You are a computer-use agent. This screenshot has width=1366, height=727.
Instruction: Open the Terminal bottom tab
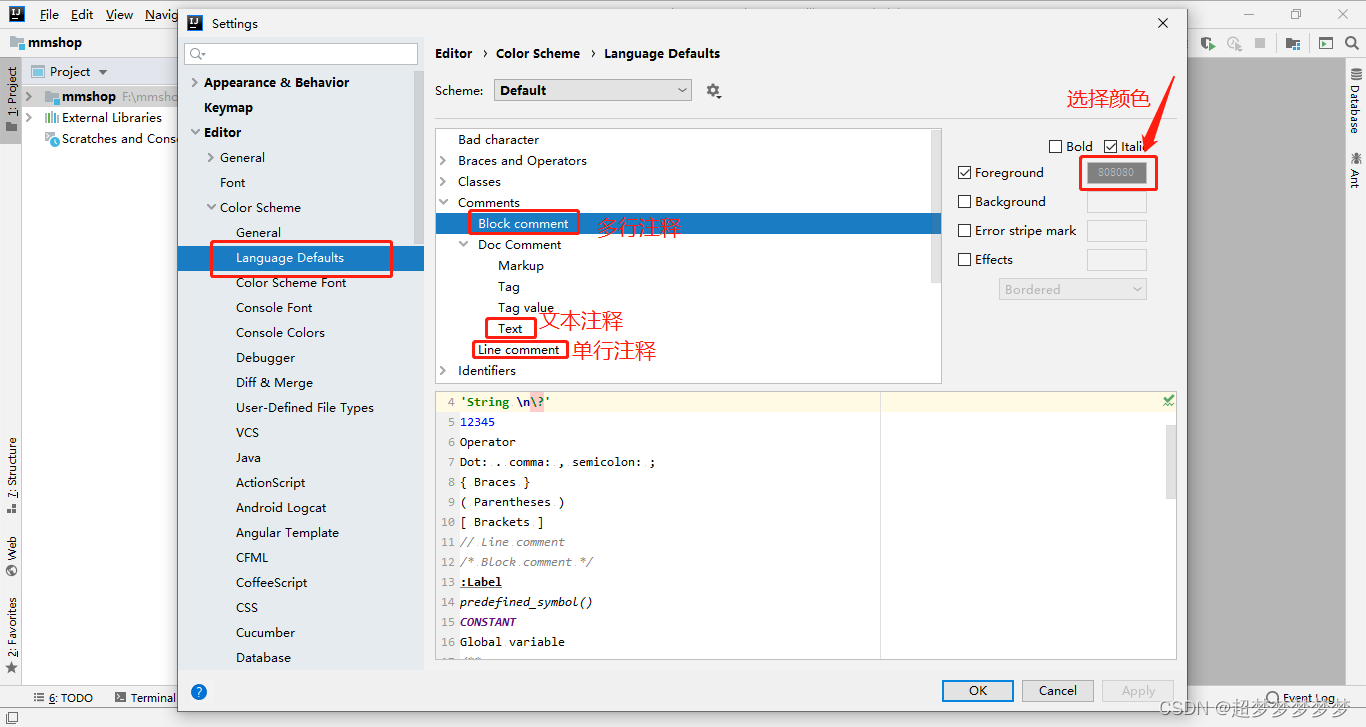point(146,698)
